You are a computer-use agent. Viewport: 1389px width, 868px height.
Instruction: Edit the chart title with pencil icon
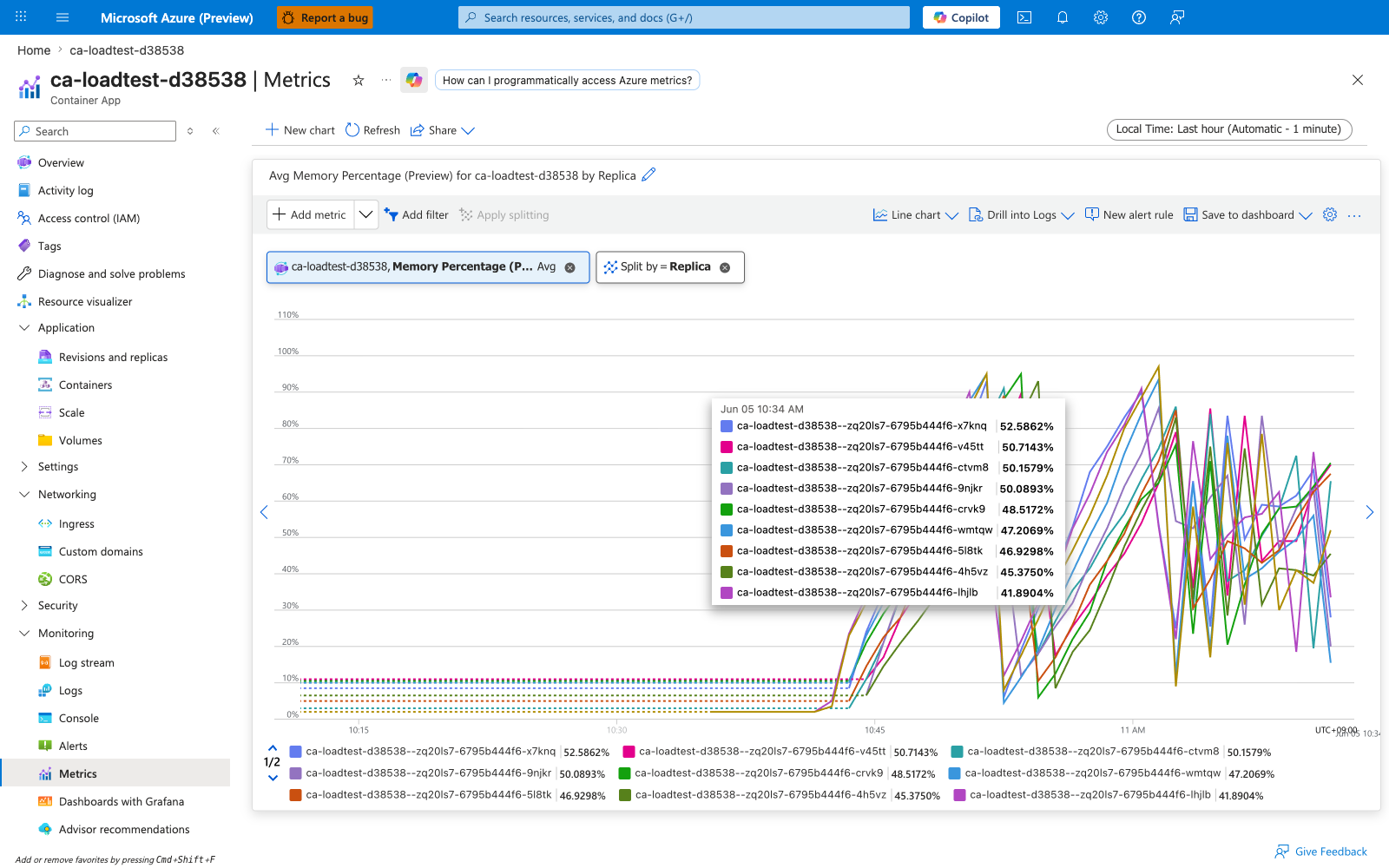click(x=648, y=174)
